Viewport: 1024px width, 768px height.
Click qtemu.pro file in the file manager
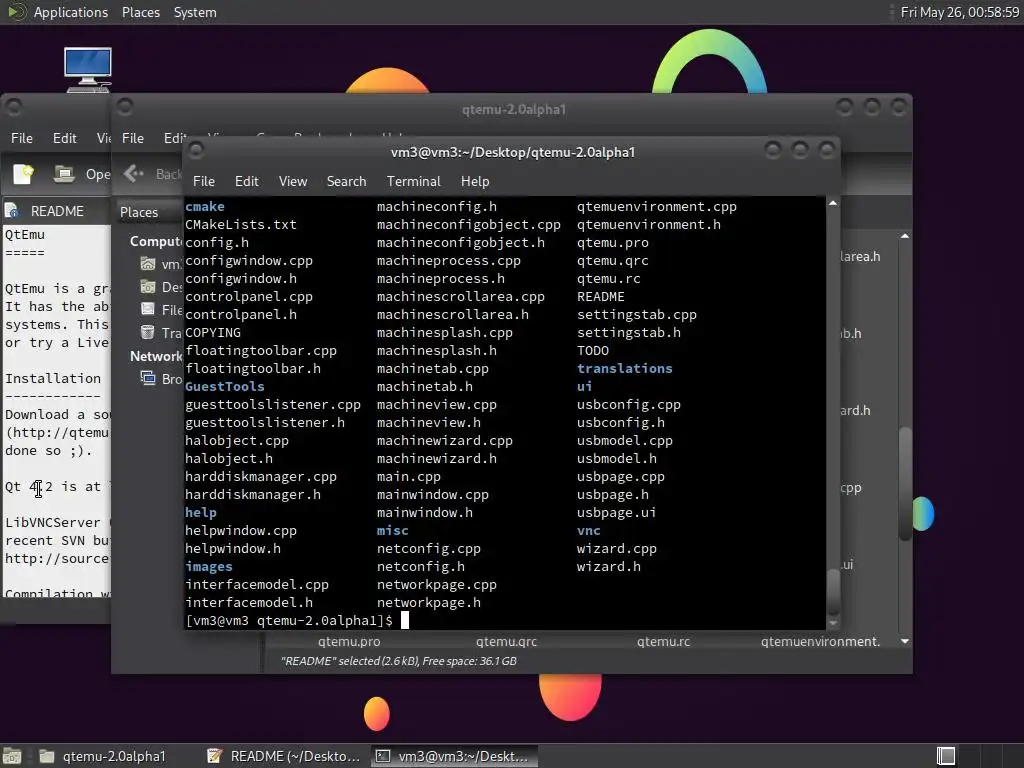(349, 641)
